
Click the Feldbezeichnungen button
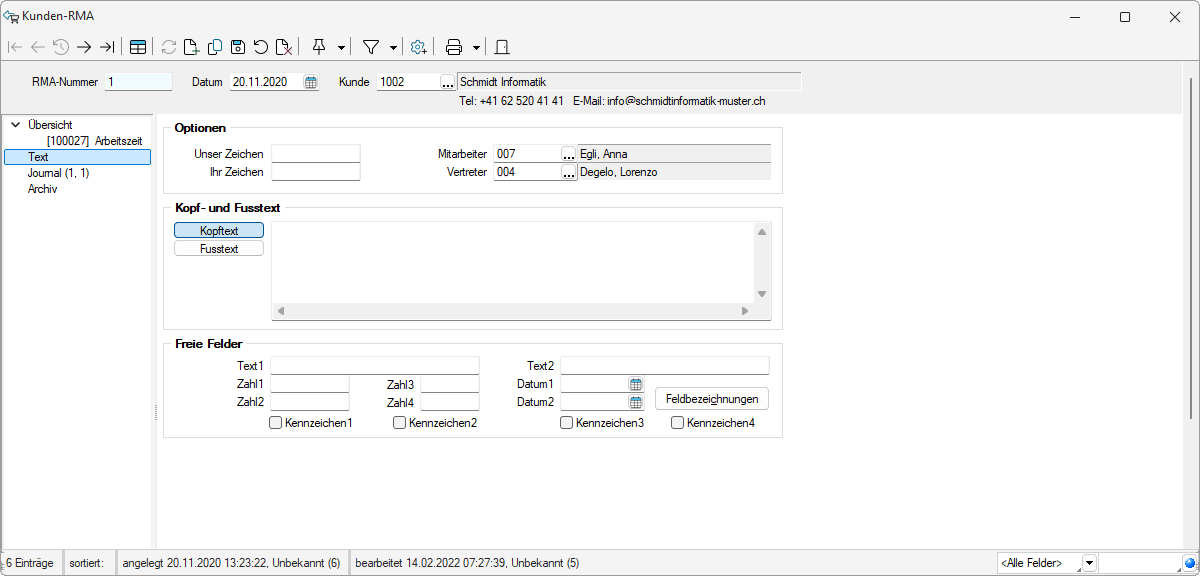[712, 399]
